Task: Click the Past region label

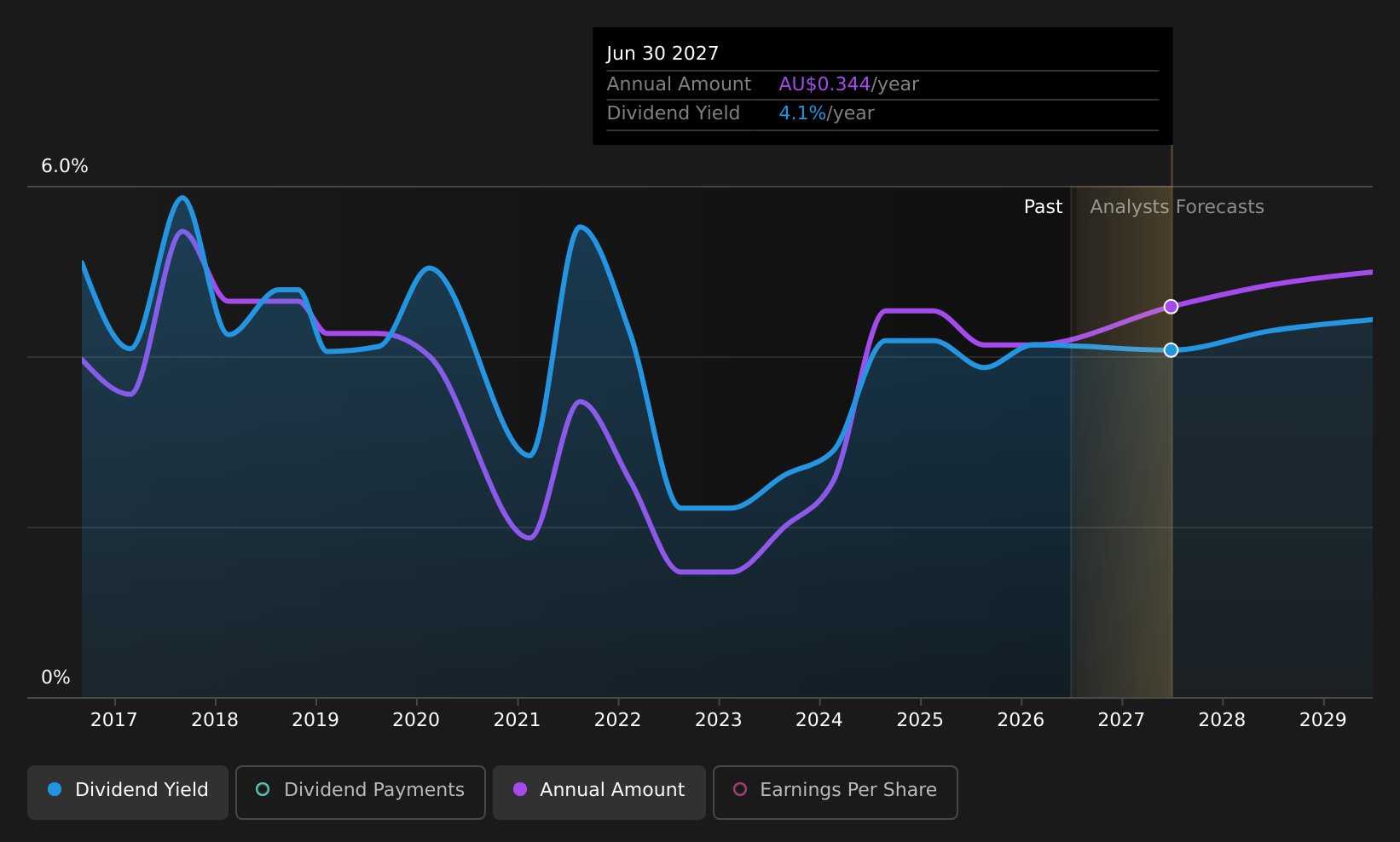Action: (1043, 207)
